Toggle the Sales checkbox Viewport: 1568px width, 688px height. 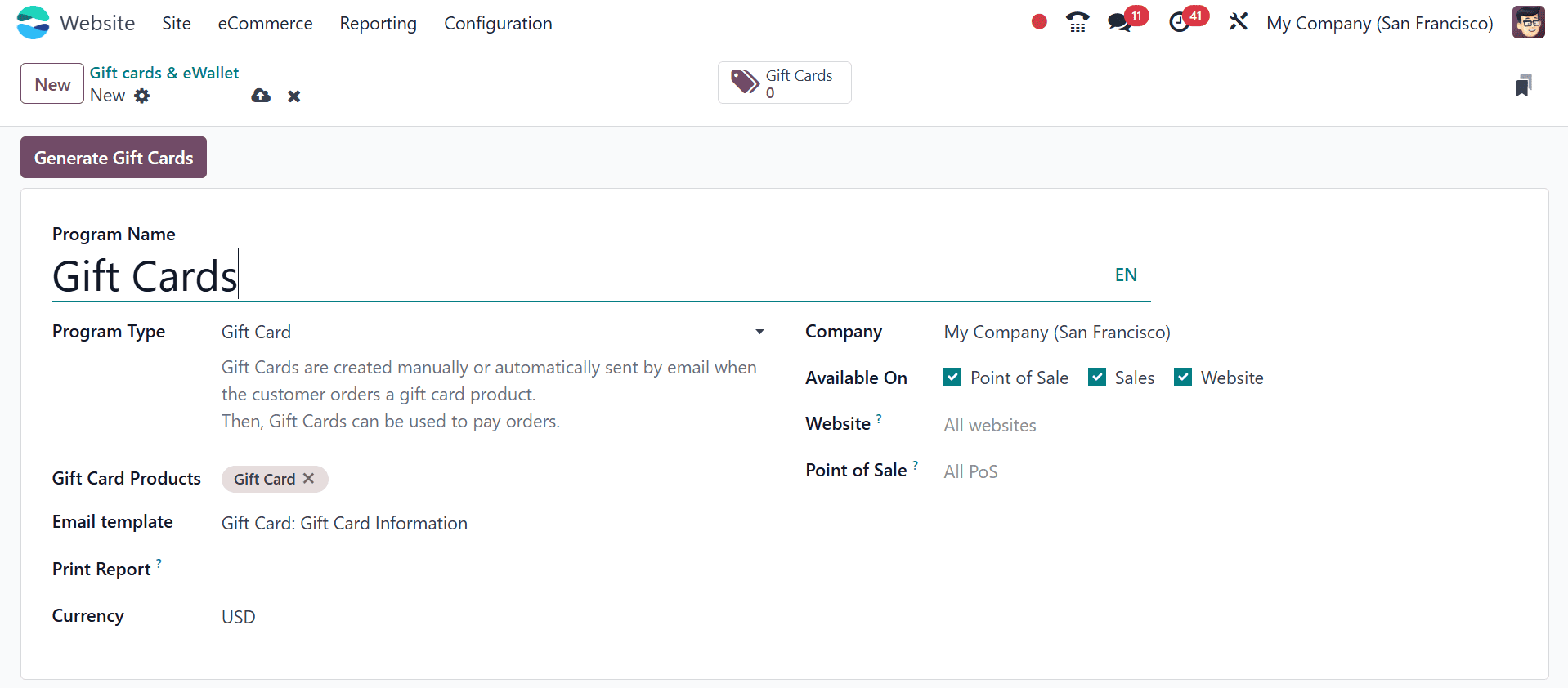[x=1097, y=377]
